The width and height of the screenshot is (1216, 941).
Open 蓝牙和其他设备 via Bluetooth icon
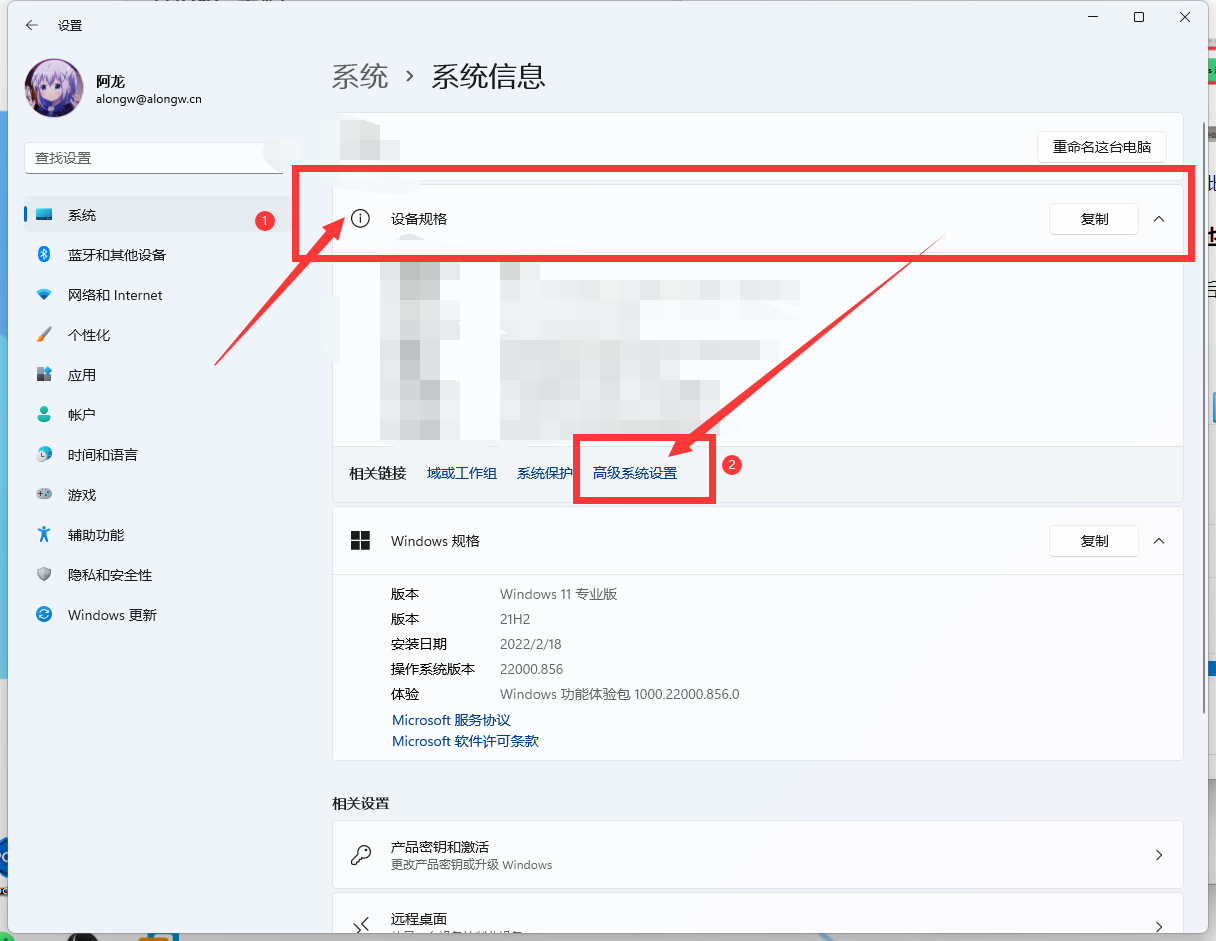point(44,255)
